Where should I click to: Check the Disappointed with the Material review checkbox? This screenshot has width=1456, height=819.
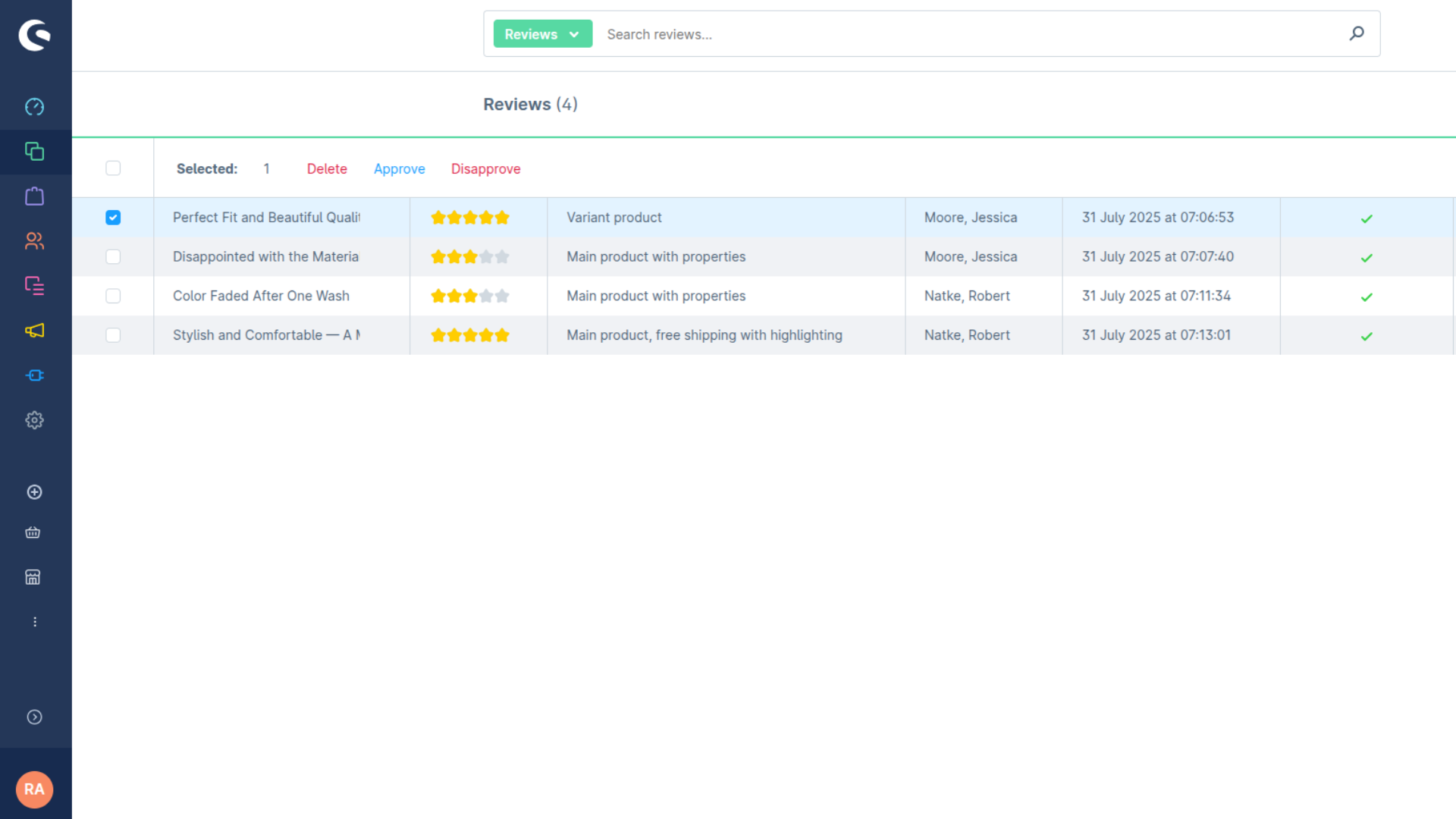pyautogui.click(x=113, y=257)
